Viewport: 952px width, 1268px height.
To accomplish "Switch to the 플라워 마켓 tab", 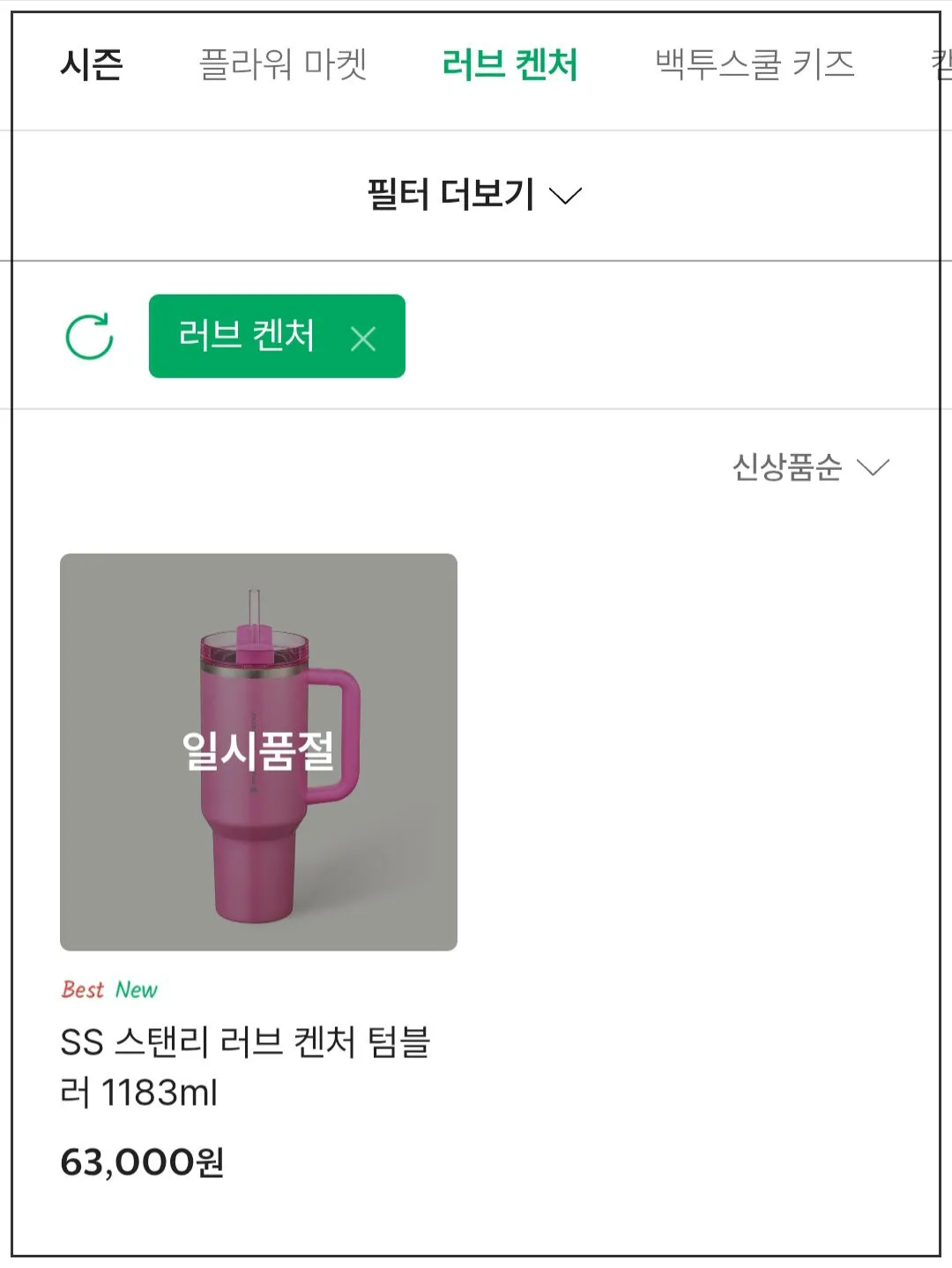I will pyautogui.click(x=284, y=65).
